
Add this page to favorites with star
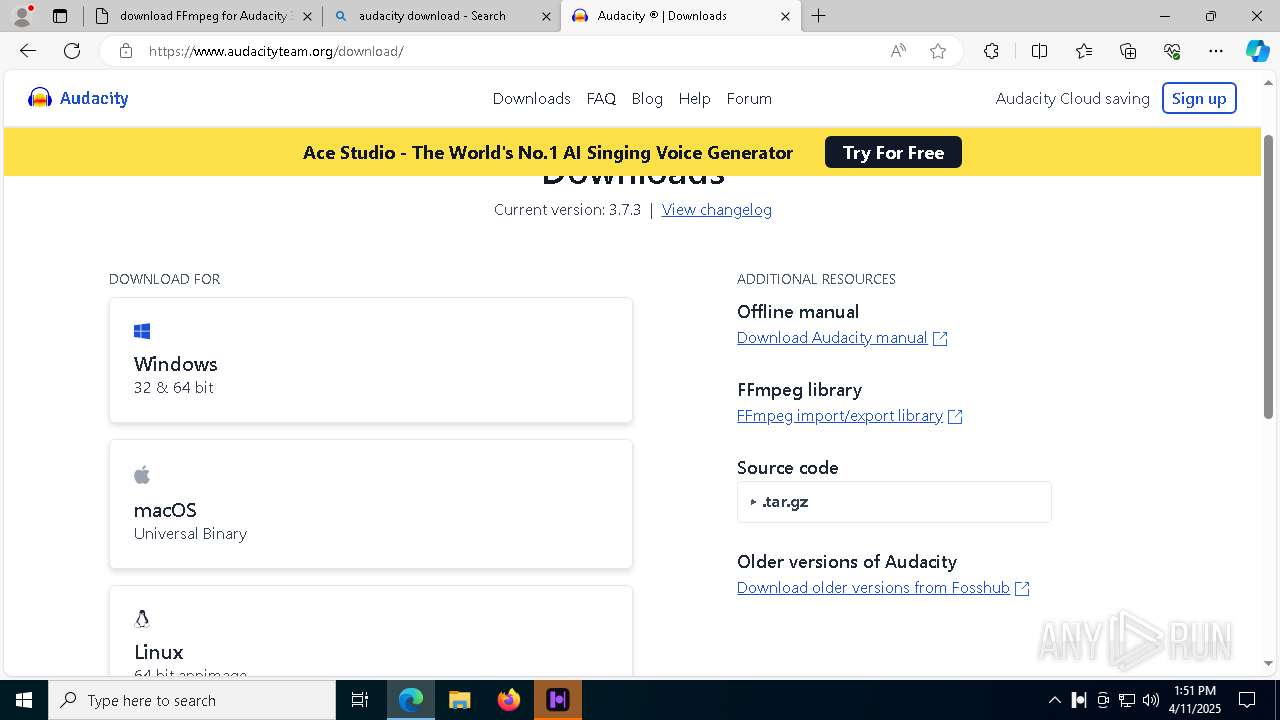938,51
